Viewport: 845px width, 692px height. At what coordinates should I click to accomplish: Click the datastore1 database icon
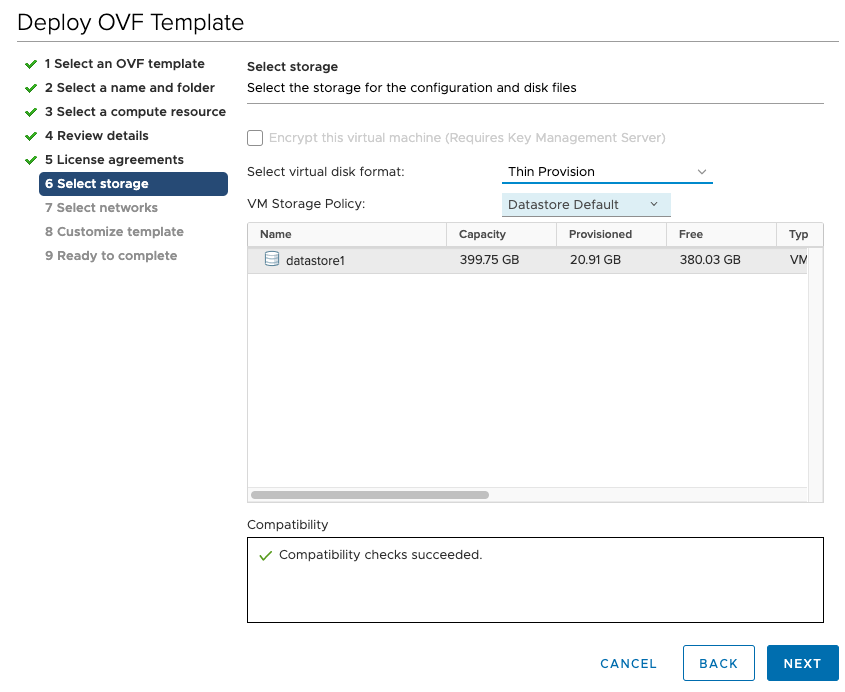tap(272, 259)
